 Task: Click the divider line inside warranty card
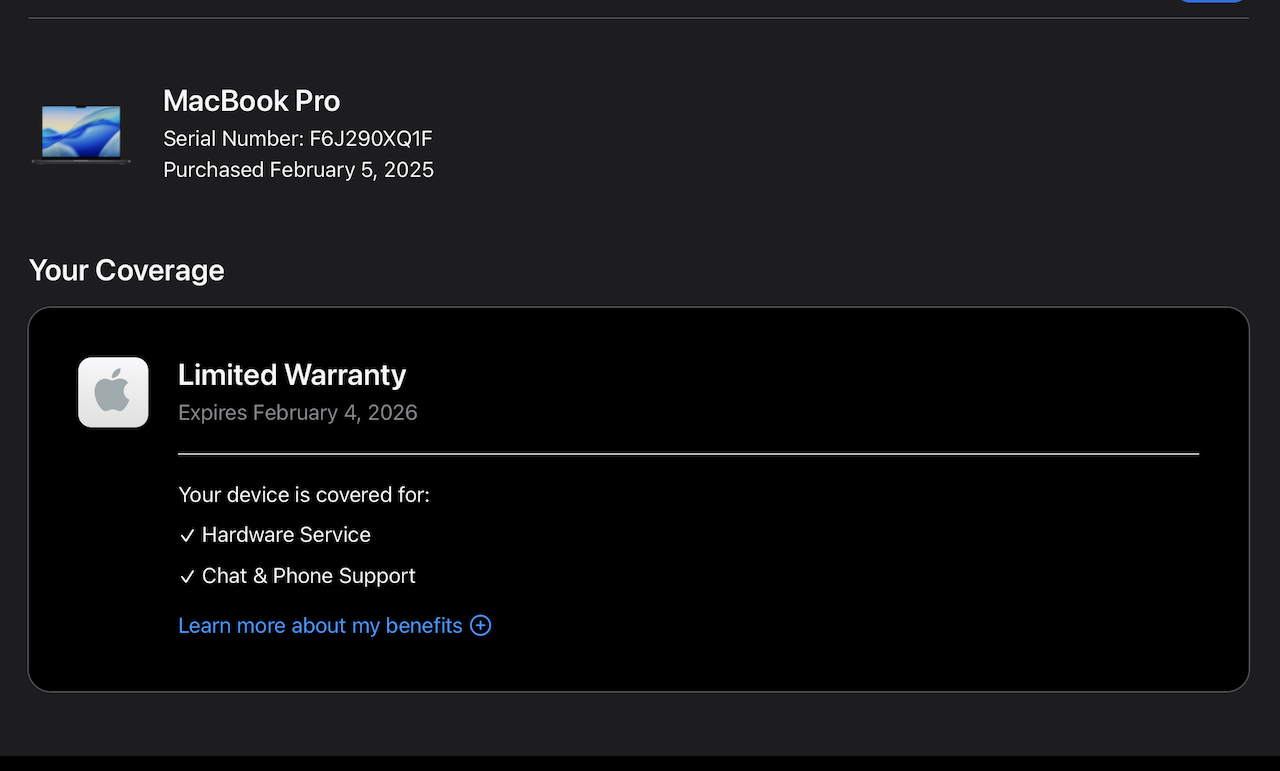688,454
